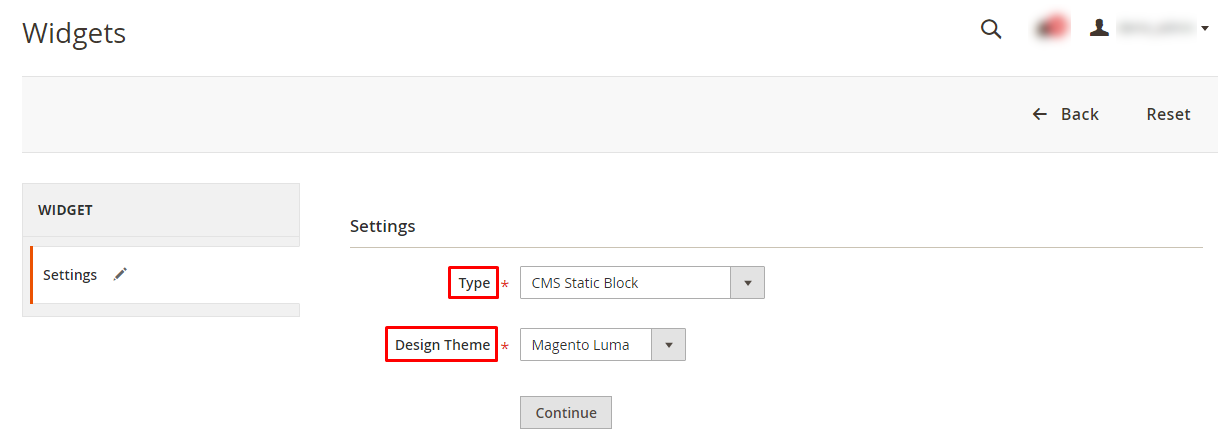Open the Design Theme select box

[603, 345]
